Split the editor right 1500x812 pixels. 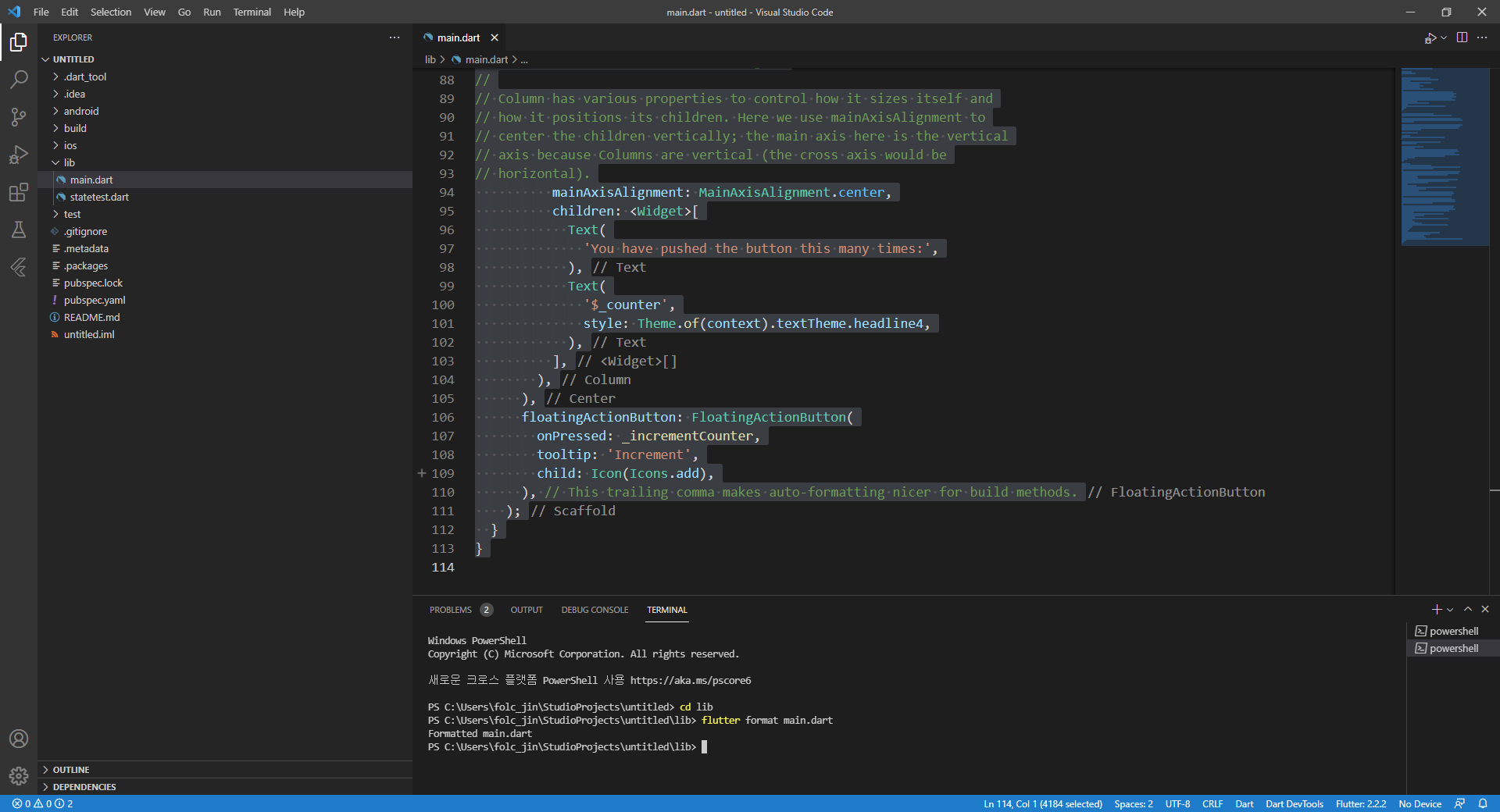tap(1462, 37)
